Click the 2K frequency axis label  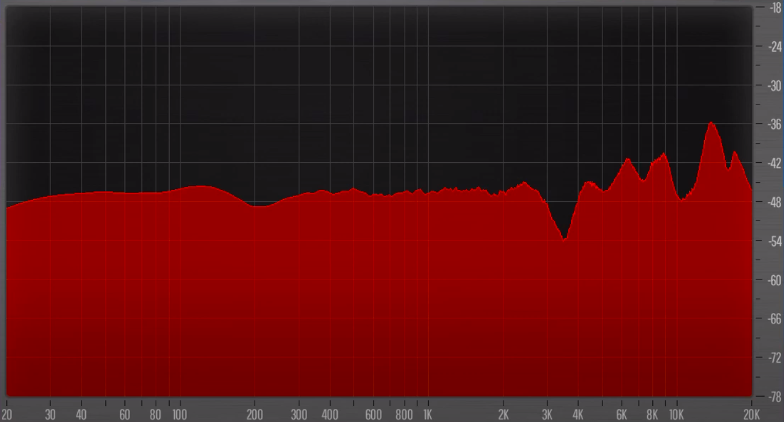tap(503, 414)
